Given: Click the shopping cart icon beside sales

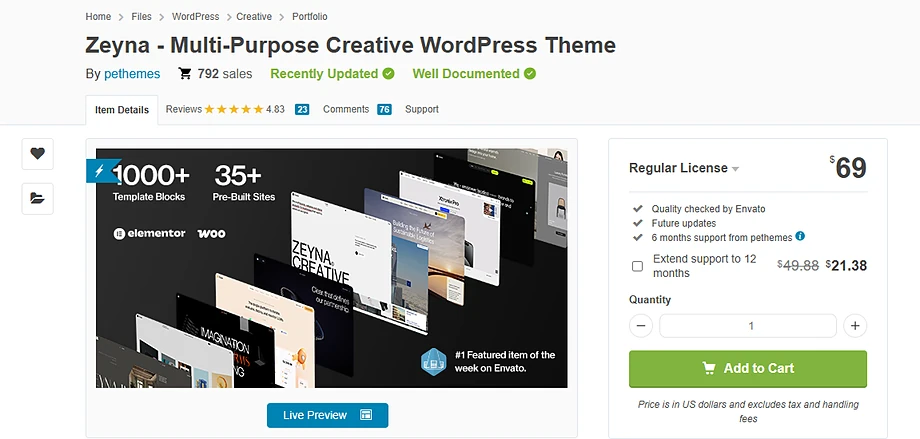Looking at the screenshot, I should pyautogui.click(x=185, y=74).
